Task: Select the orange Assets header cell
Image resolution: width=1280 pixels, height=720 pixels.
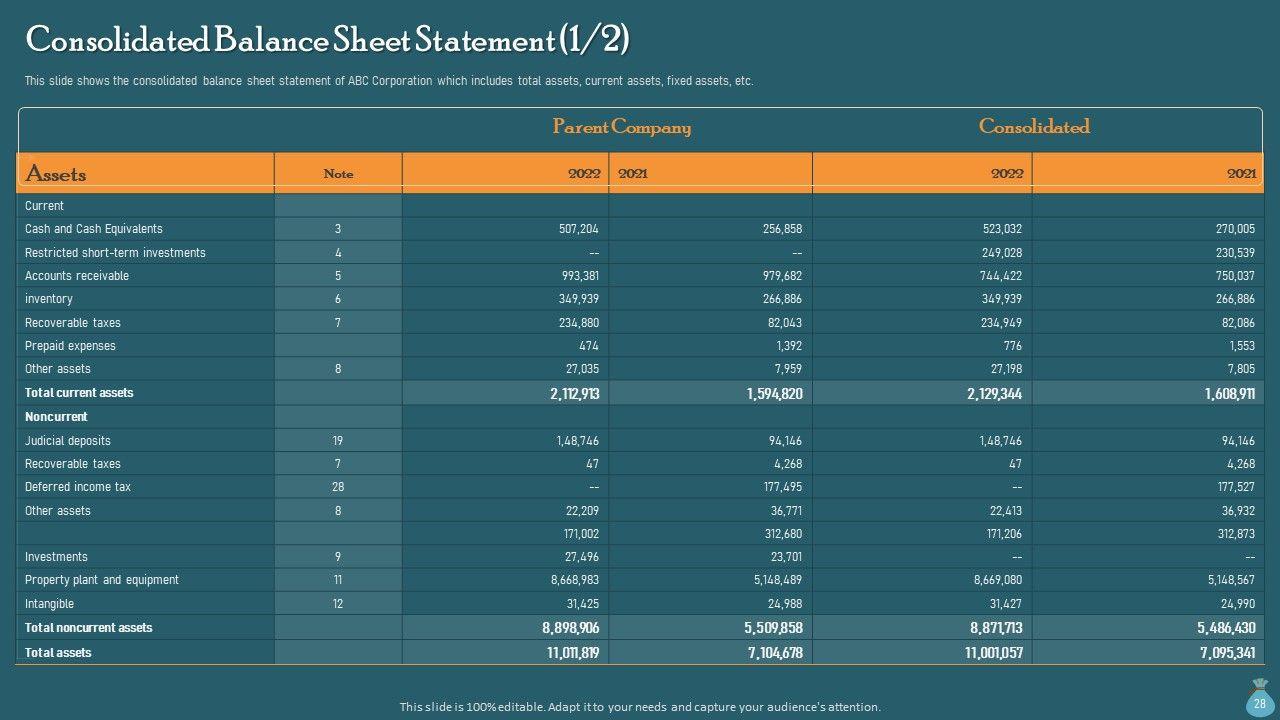Action: [56, 174]
